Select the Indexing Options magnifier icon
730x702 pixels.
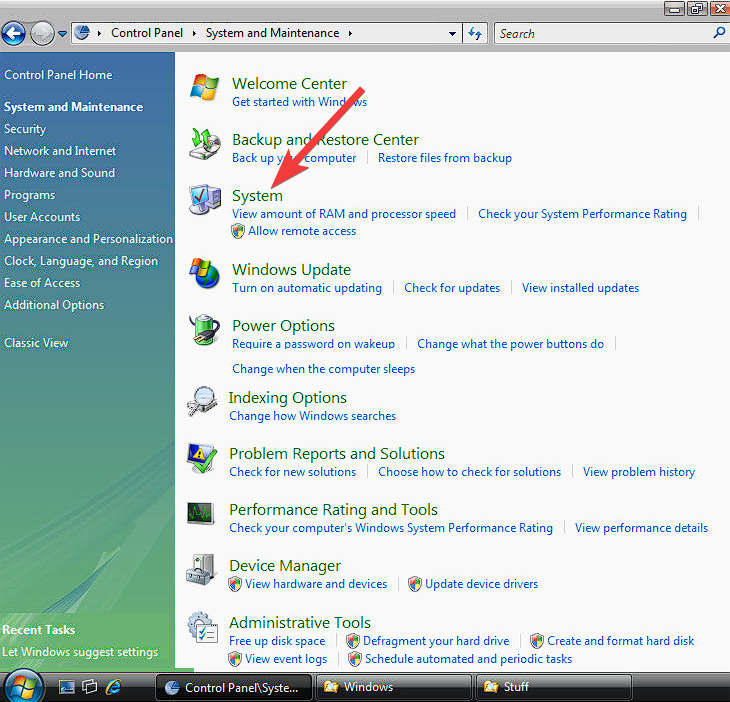click(202, 402)
